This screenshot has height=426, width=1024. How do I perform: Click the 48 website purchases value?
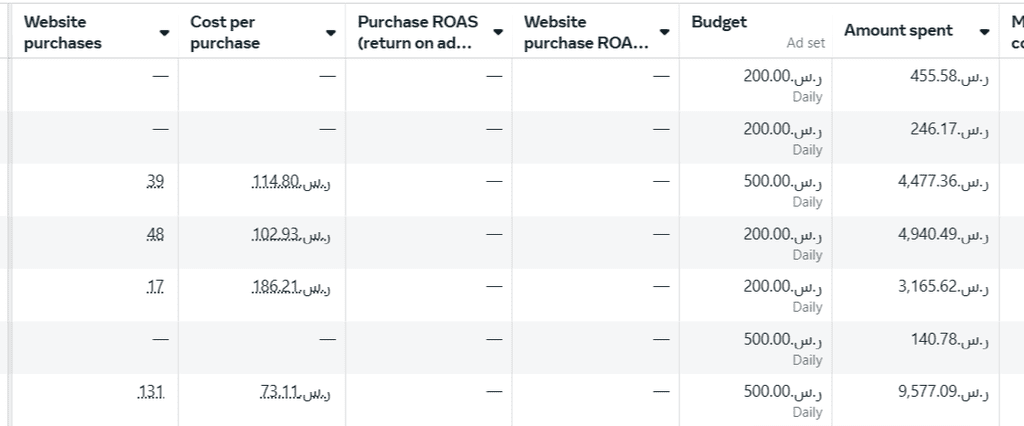tap(155, 234)
